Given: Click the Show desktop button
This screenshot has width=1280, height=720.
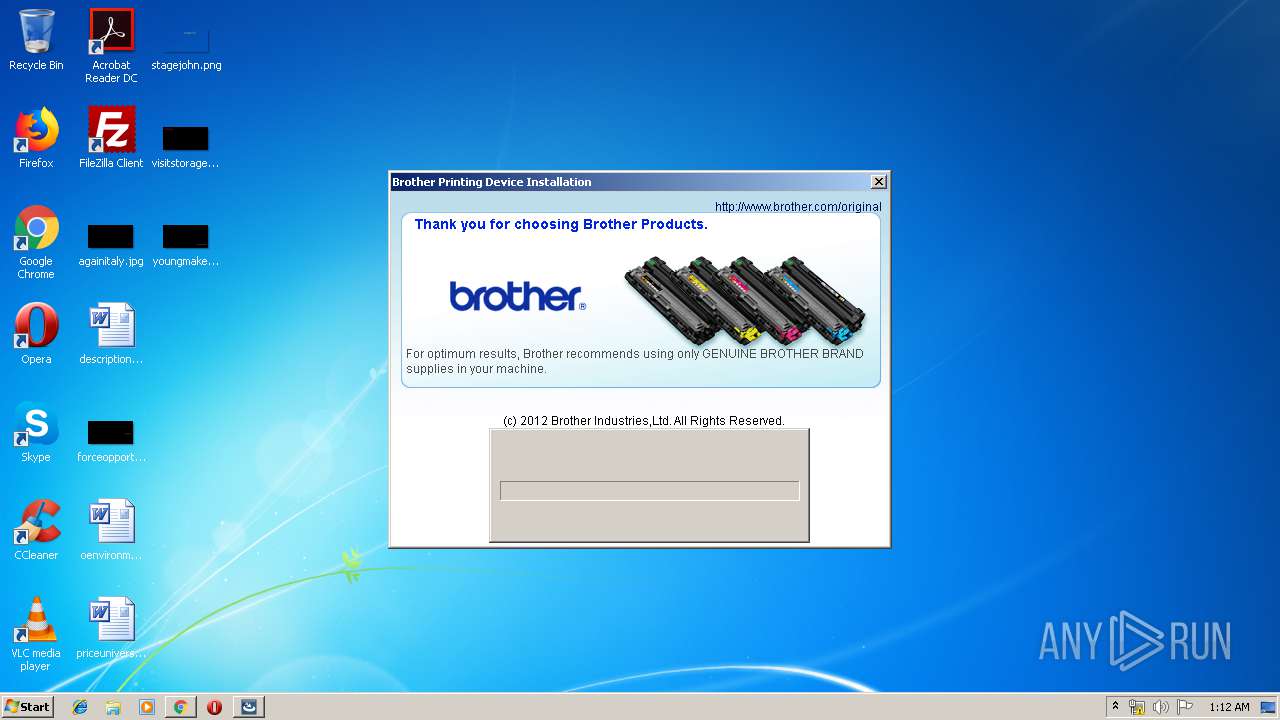Looking at the screenshot, I should [x=1269, y=707].
